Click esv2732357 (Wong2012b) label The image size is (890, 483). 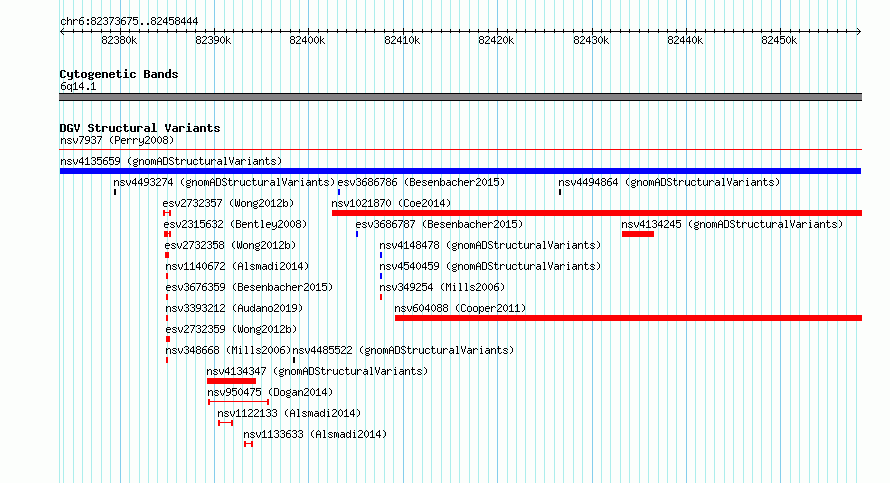click(x=228, y=203)
